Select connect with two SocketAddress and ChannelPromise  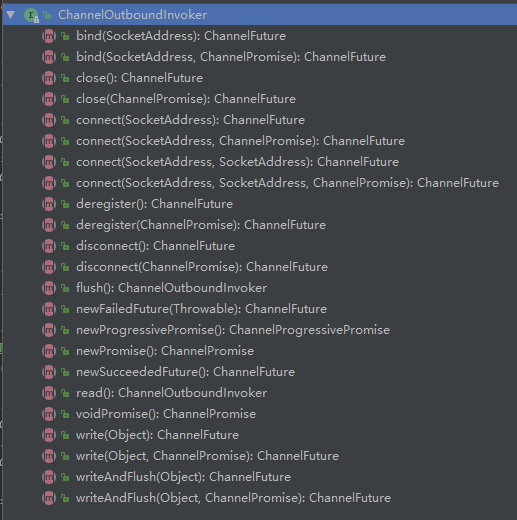pos(287,183)
